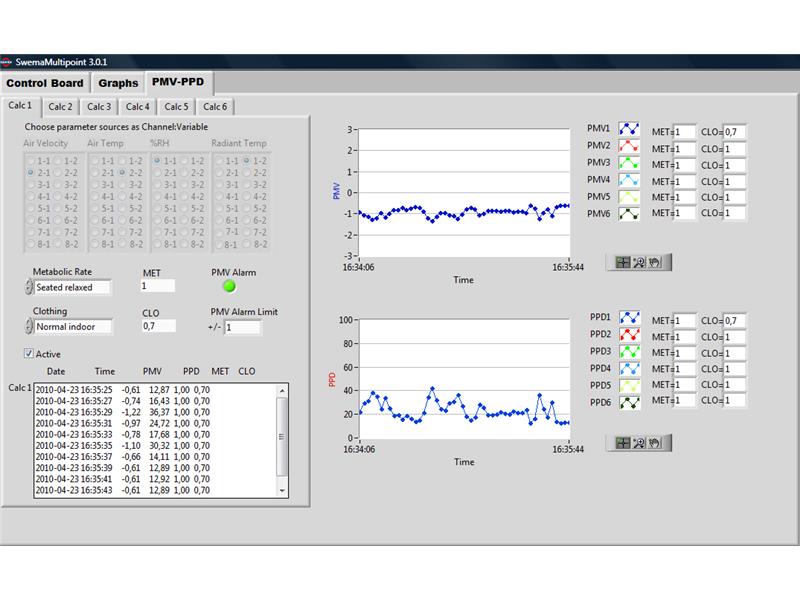Viewport: 800px width, 600px height.
Task: Select Air Velocity source 2-1
Action: click(31, 172)
